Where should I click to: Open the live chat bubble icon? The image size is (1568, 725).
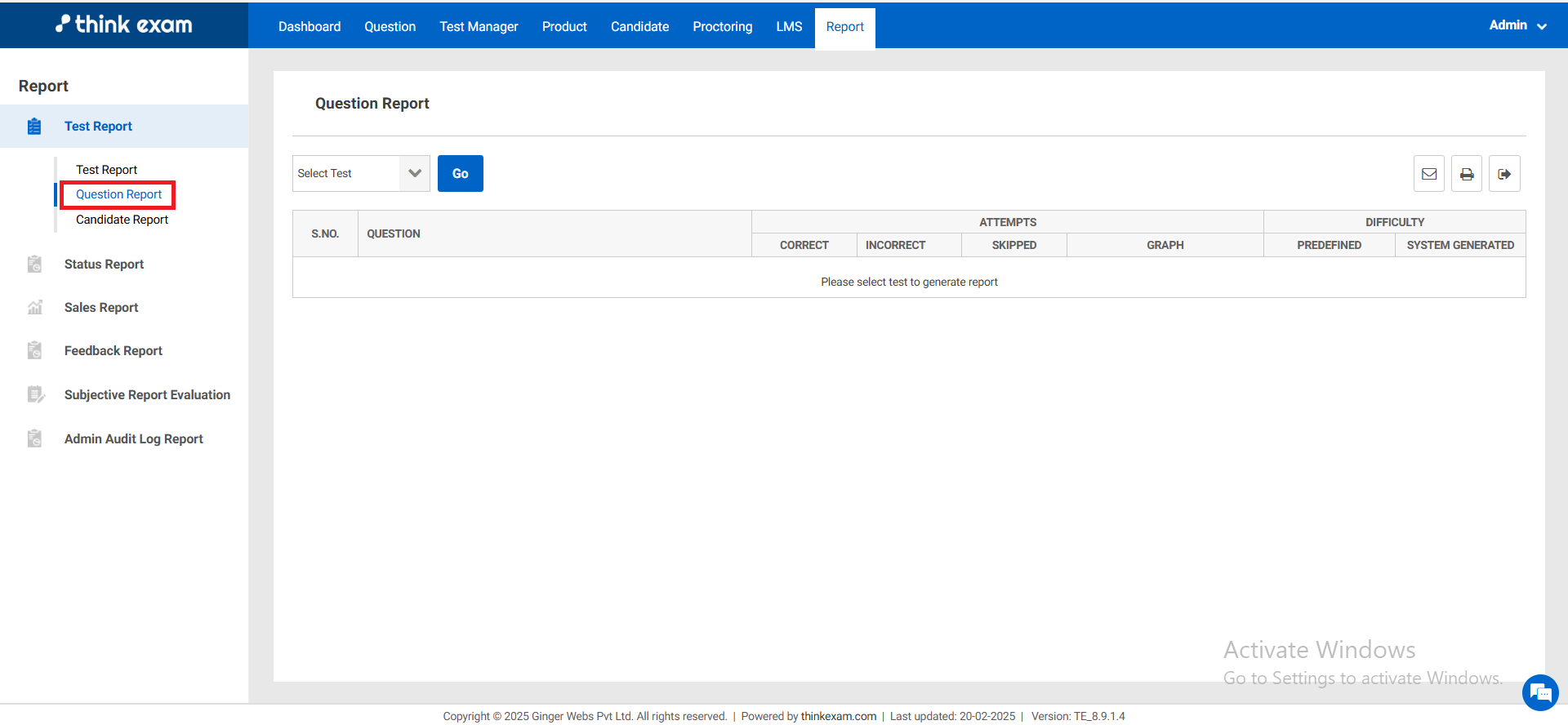click(1539, 693)
